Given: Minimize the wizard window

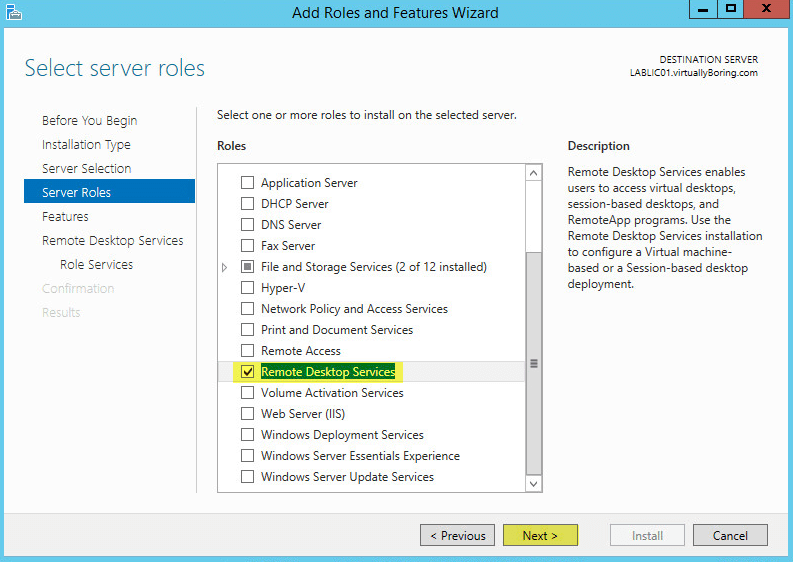Looking at the screenshot, I should (703, 9).
